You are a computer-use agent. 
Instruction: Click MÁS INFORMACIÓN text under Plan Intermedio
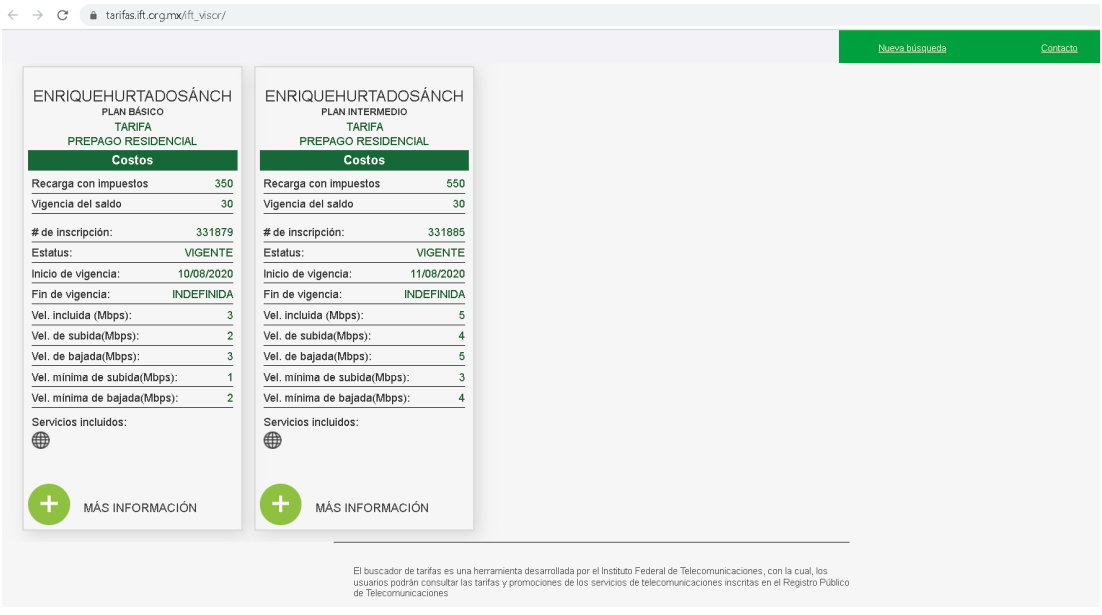(372, 508)
